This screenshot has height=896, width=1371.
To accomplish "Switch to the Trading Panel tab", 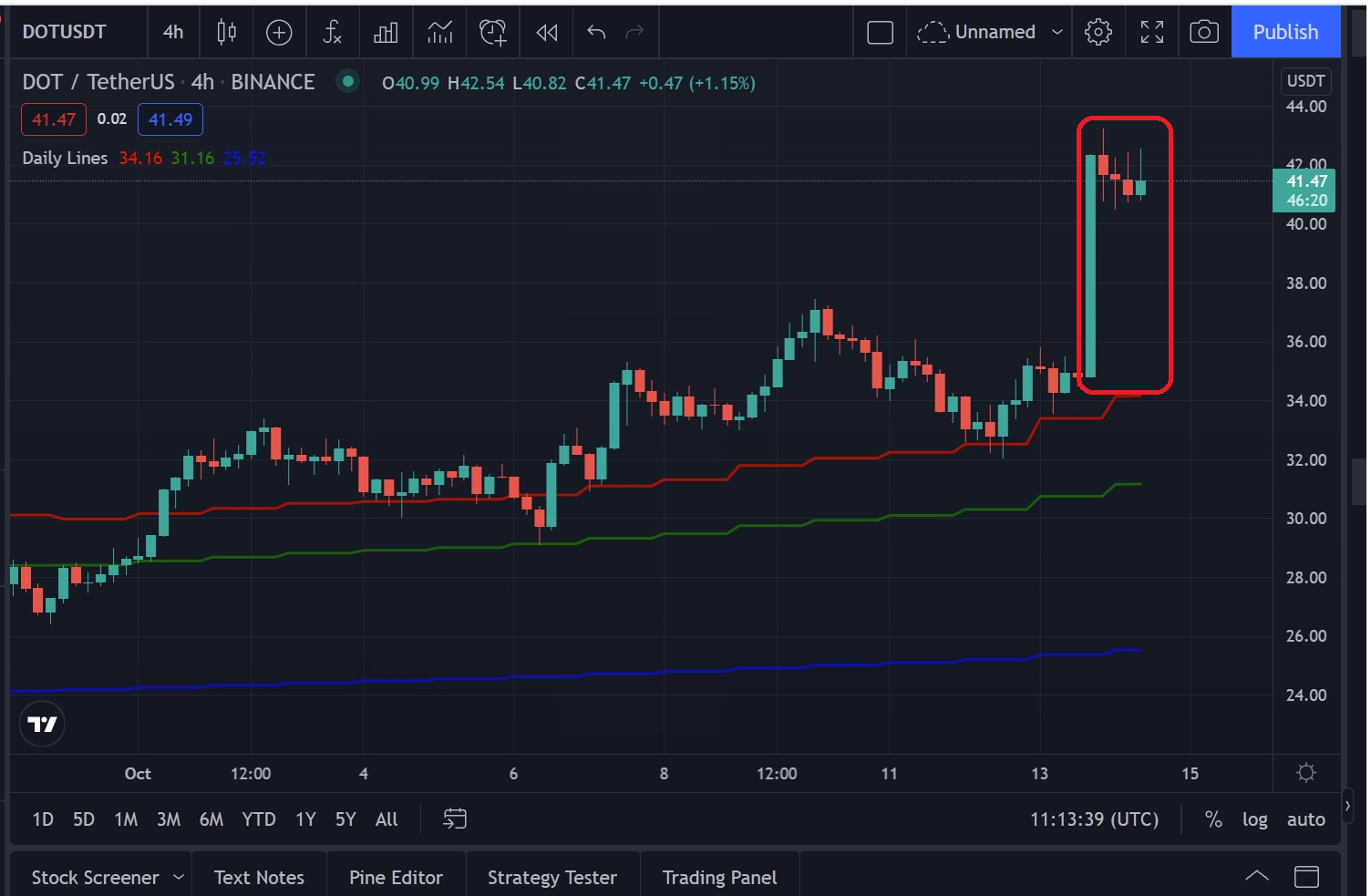I will (719, 877).
